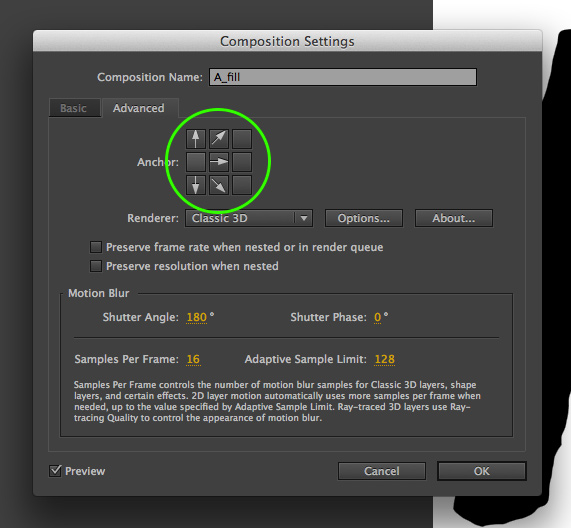571x528 pixels.
Task: Cancel the Composition Settings dialog
Action: coord(382,471)
